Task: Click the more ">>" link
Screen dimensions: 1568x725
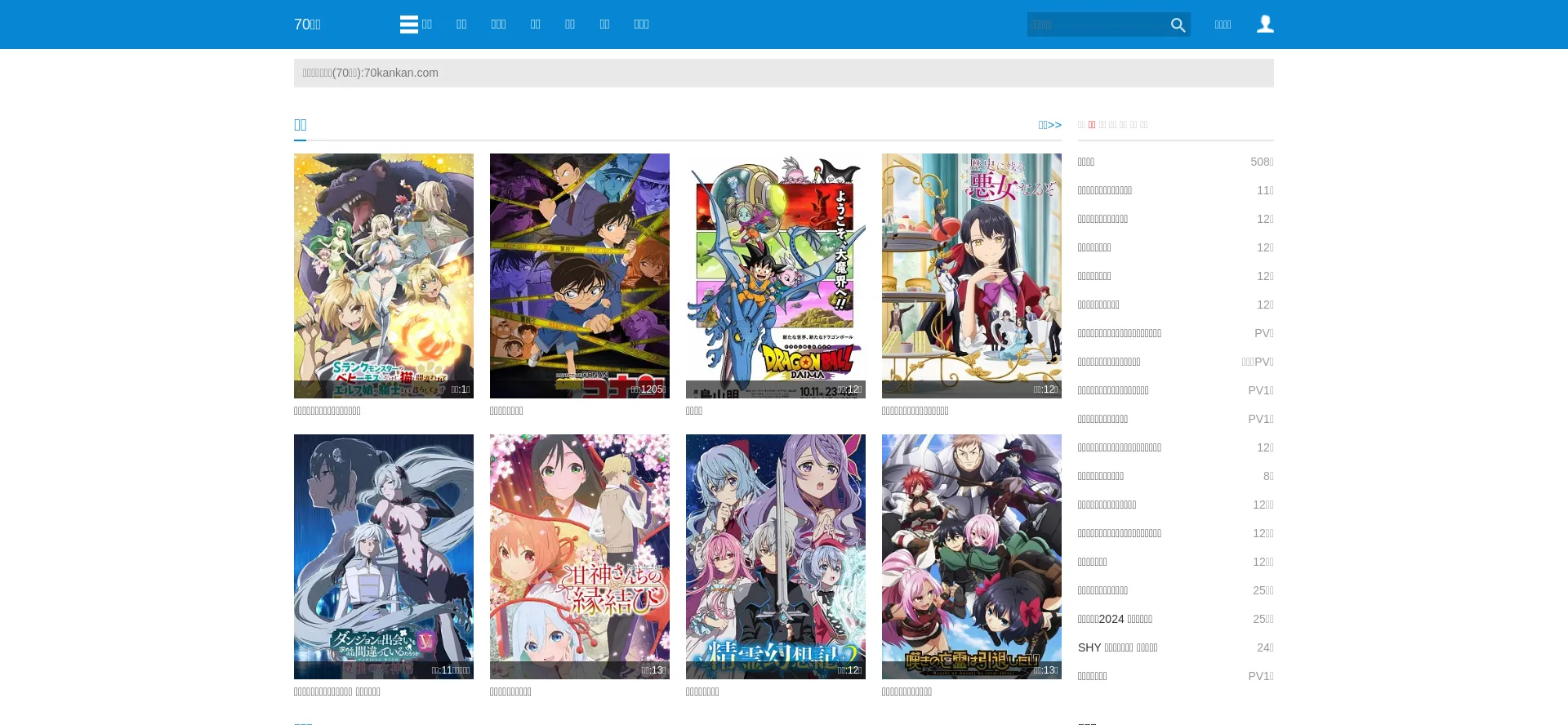Action: 1050,125
